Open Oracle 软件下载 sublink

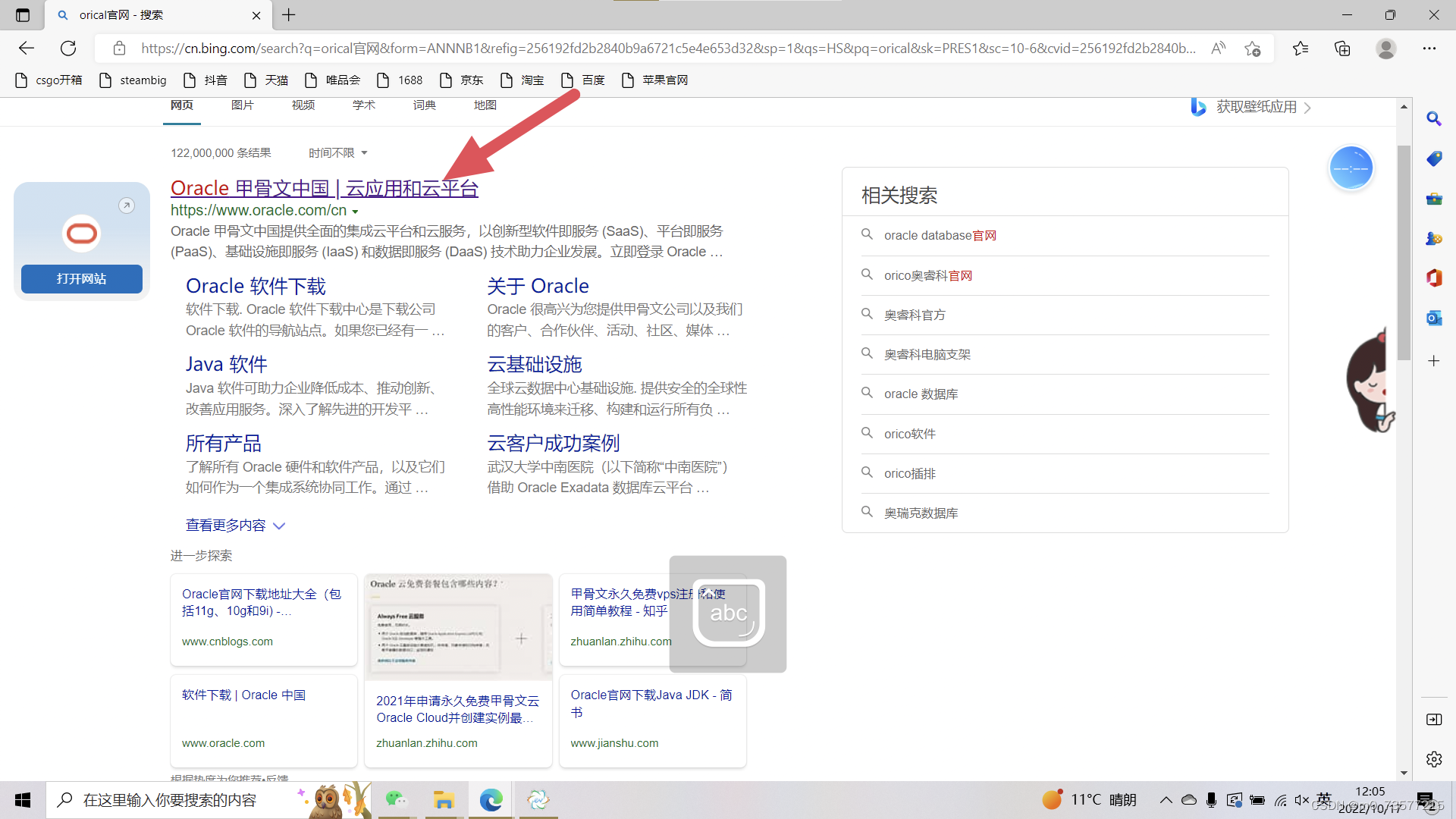(256, 286)
